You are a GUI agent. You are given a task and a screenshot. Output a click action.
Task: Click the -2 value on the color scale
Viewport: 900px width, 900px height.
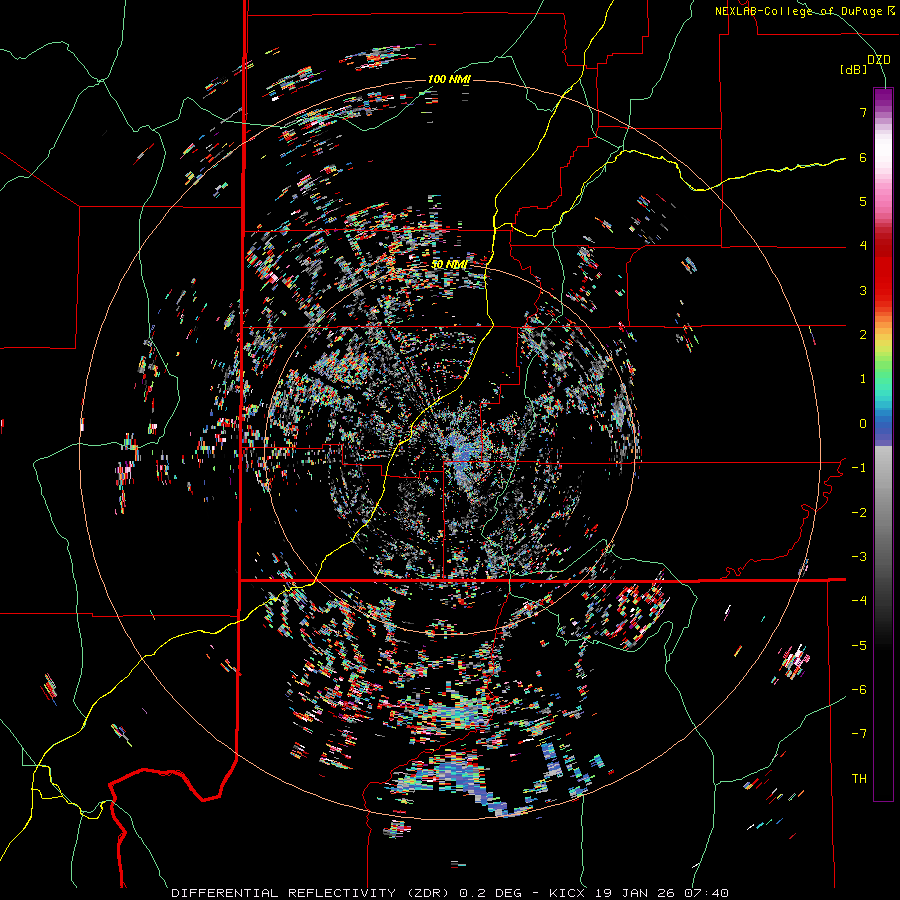coord(859,513)
